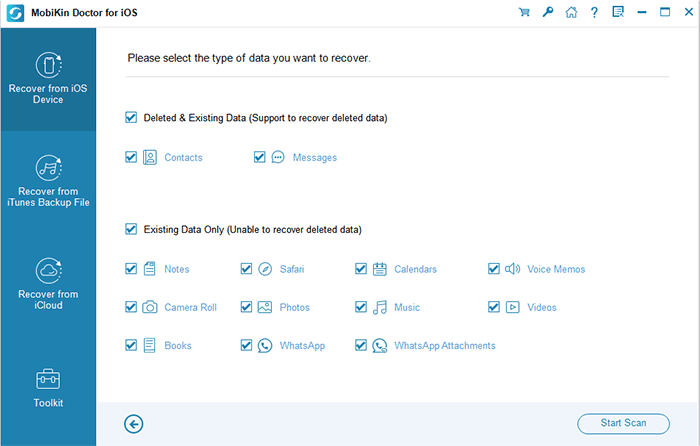700x446 pixels.
Task: Click the WhatsApp Attachments label
Action: pyautogui.click(x=445, y=346)
